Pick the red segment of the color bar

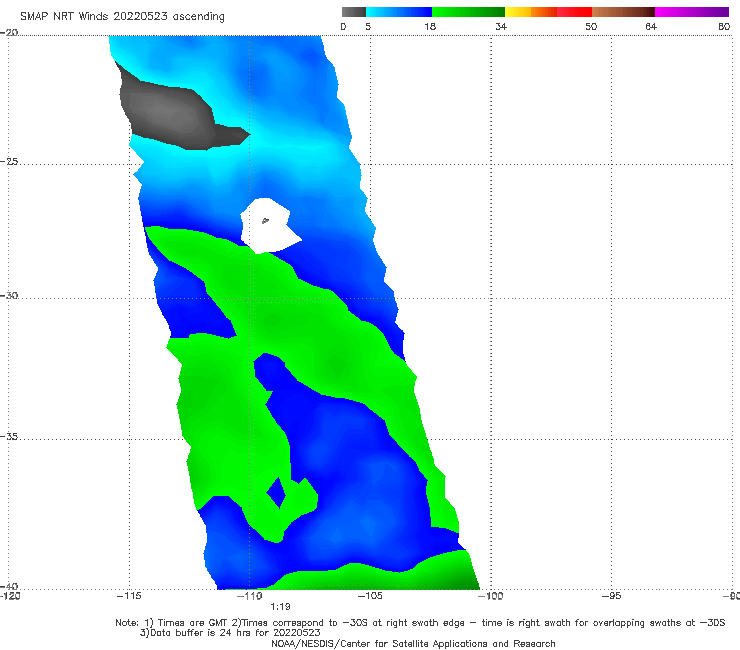(x=574, y=12)
